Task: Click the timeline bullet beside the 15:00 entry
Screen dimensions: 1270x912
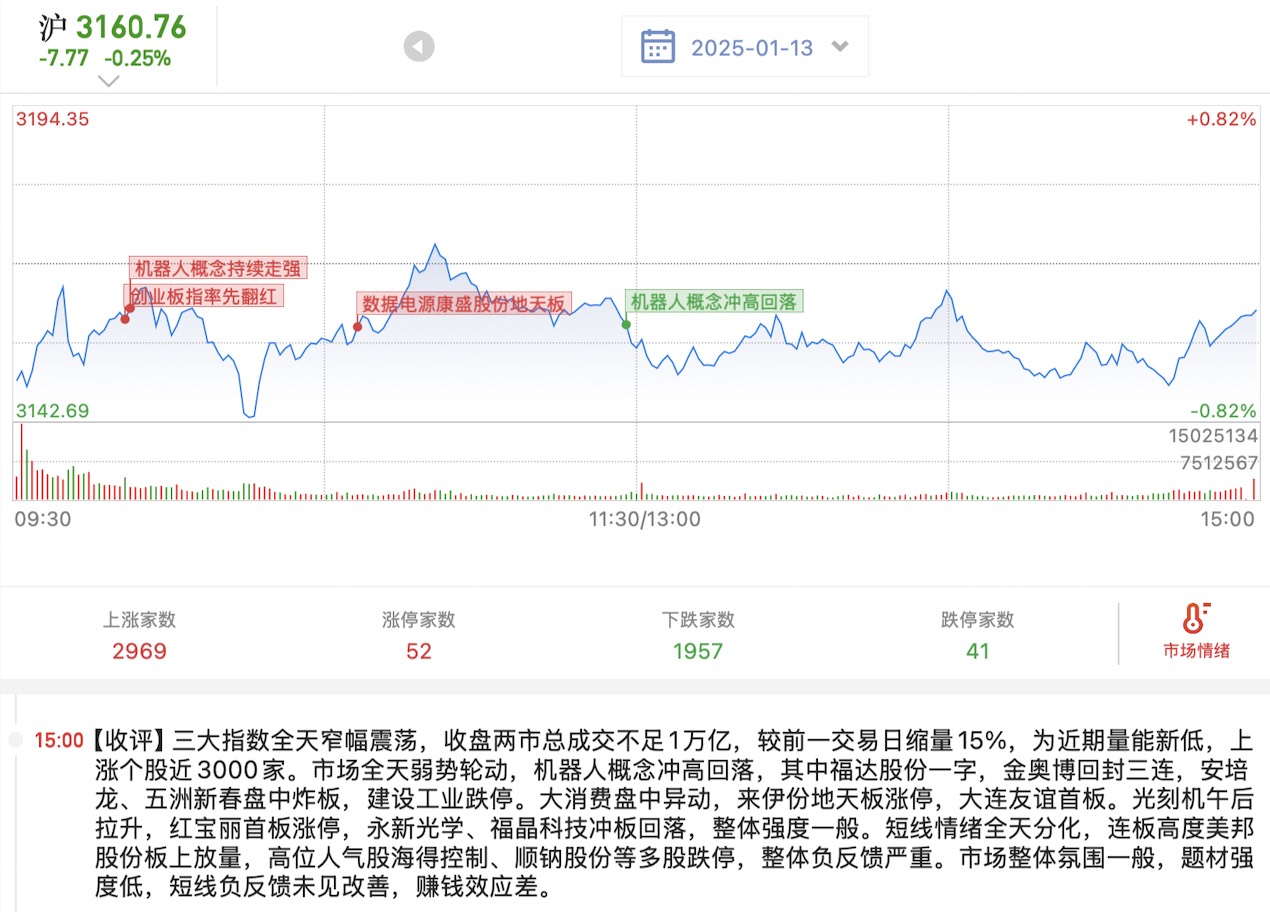Action: [x=15, y=740]
